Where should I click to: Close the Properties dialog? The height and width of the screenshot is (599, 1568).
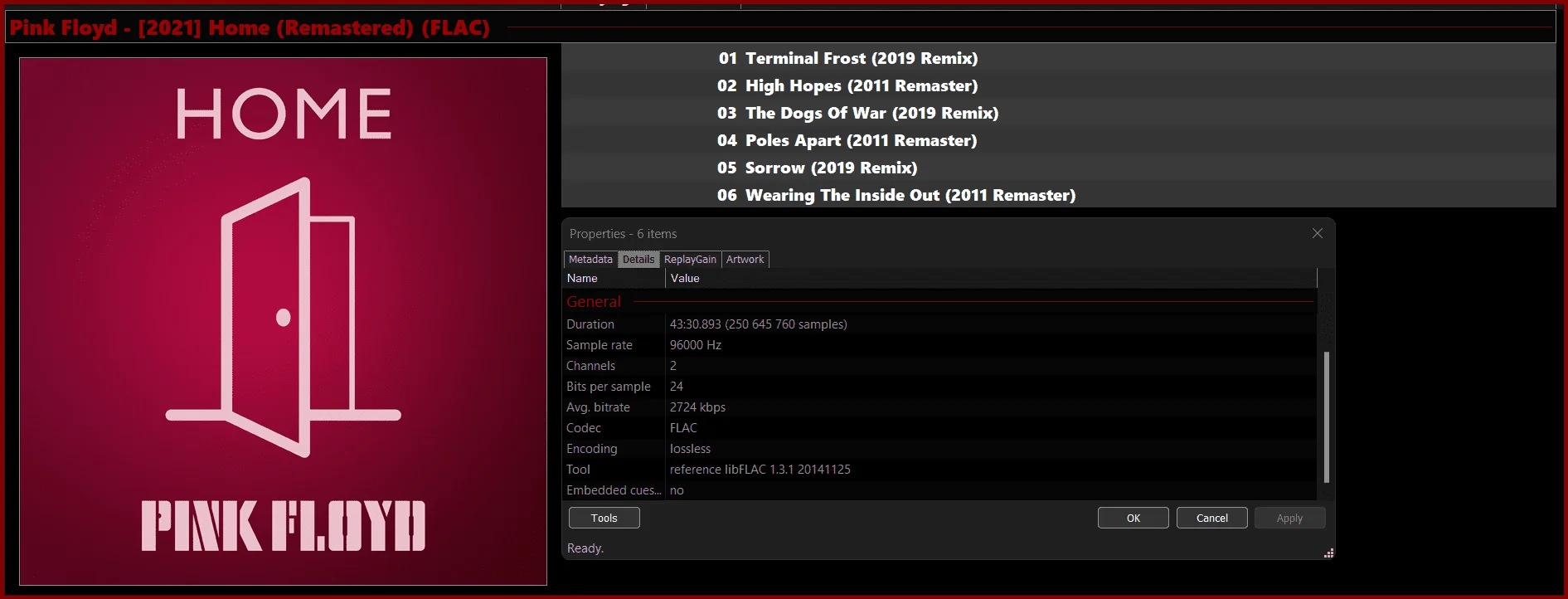1317,233
